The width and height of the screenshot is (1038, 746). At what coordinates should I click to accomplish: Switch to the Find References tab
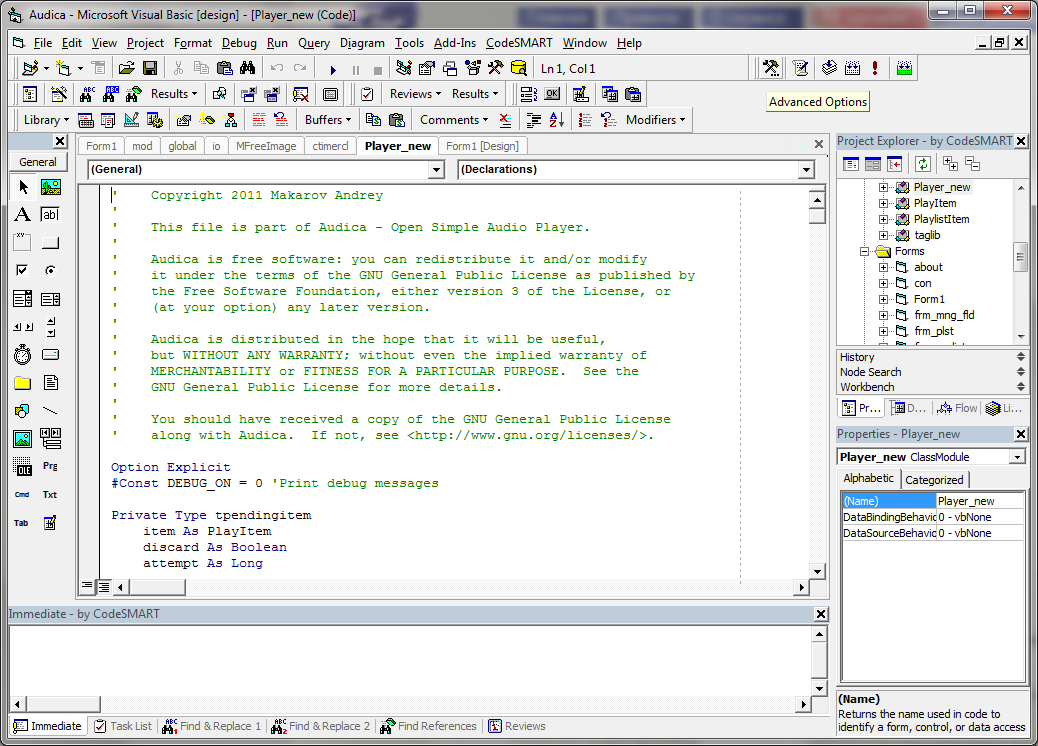(x=428, y=726)
